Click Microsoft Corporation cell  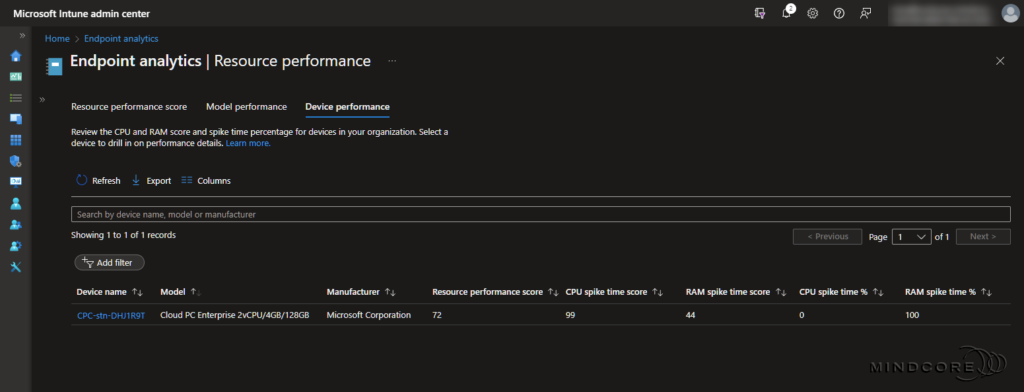point(368,315)
